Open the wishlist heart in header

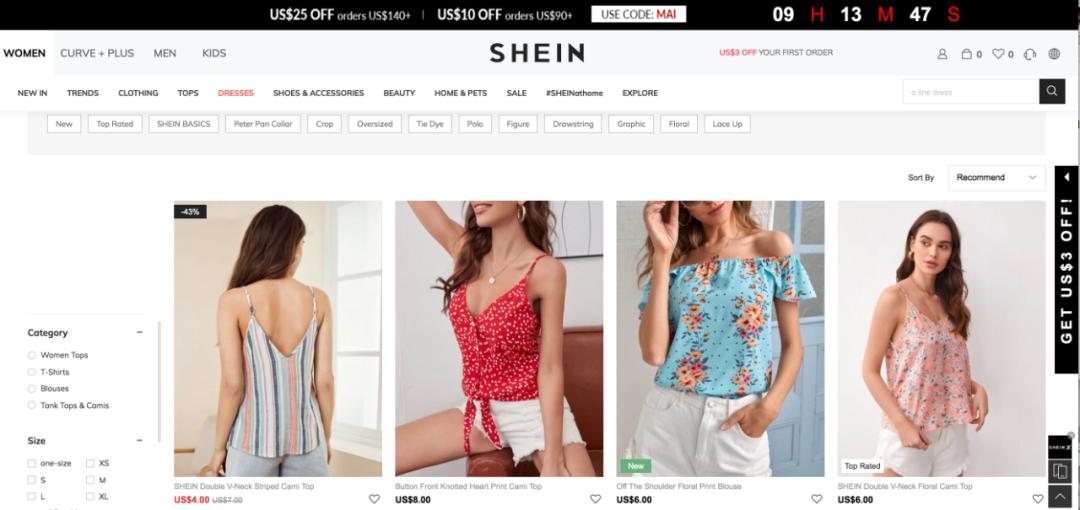click(998, 54)
